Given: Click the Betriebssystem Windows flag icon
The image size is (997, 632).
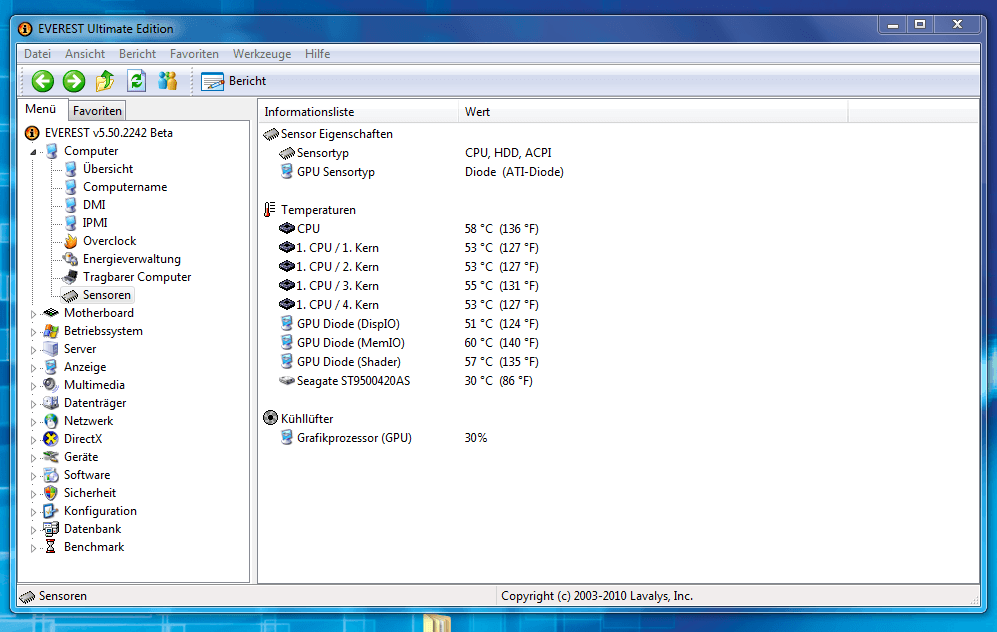Looking at the screenshot, I should pyautogui.click(x=51, y=331).
